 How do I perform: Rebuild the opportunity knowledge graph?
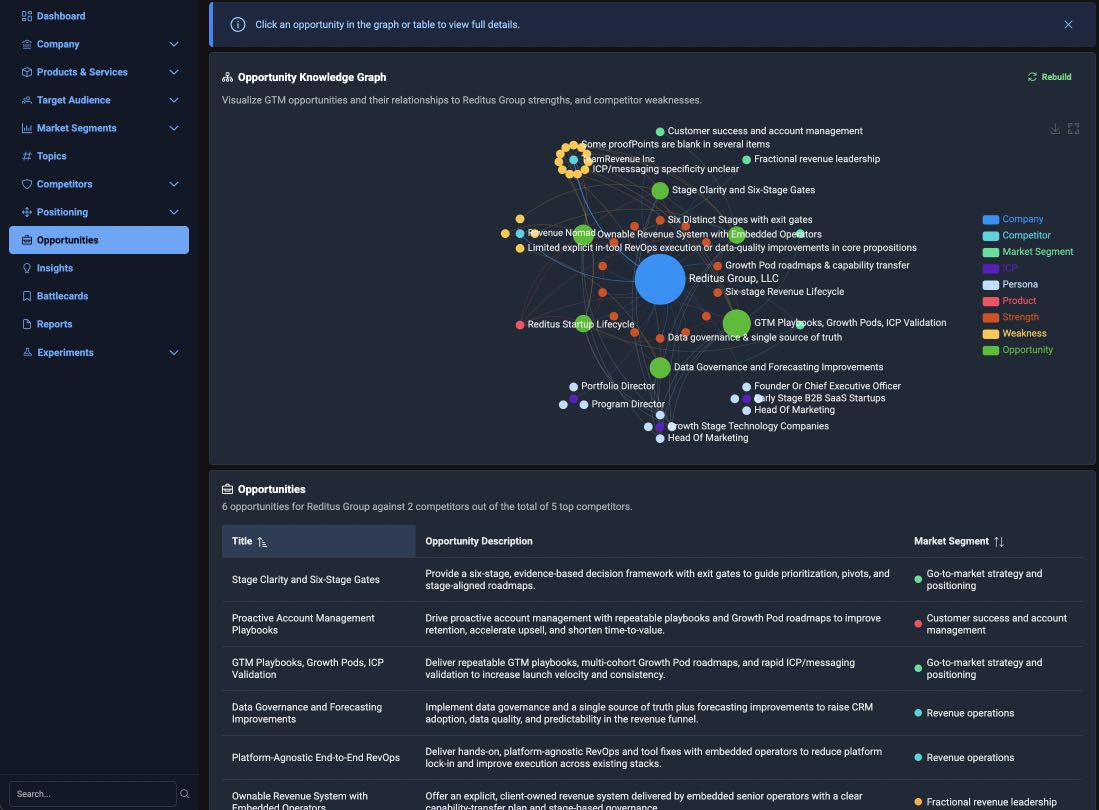[1049, 77]
